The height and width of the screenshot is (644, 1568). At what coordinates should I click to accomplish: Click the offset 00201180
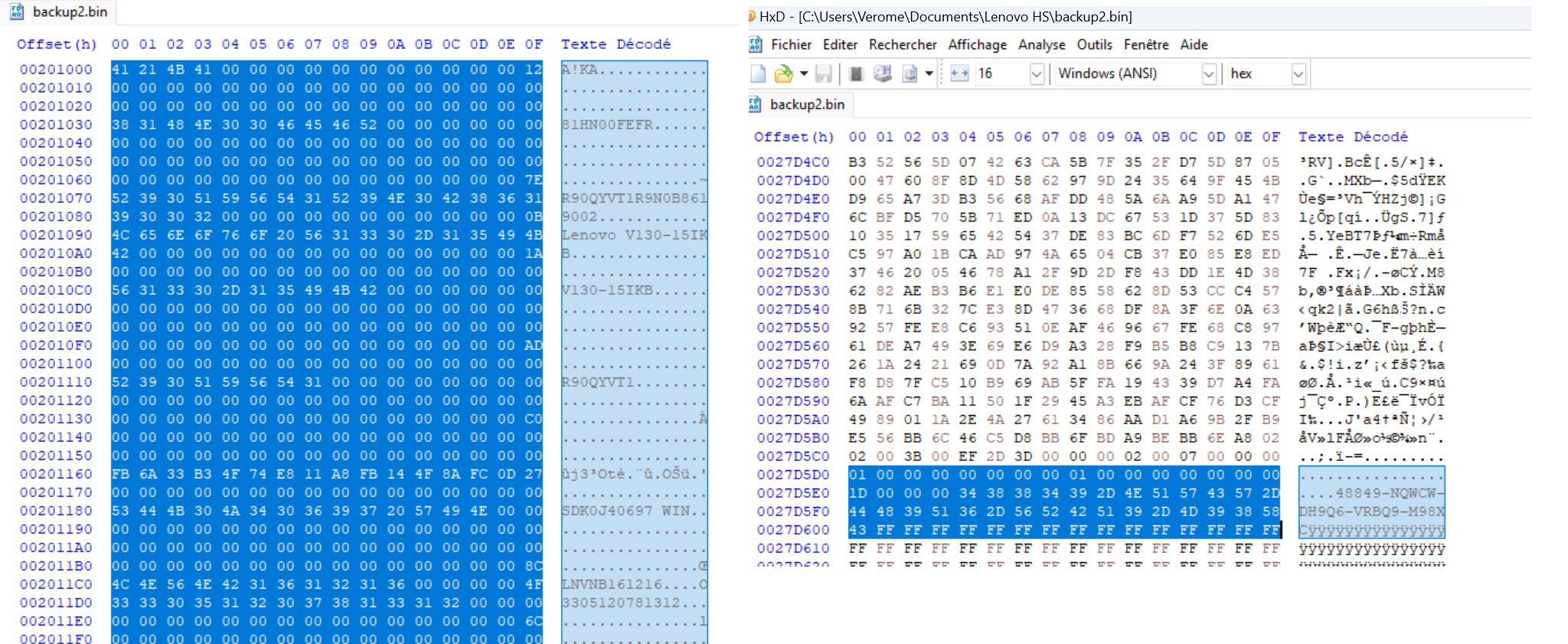pos(56,511)
